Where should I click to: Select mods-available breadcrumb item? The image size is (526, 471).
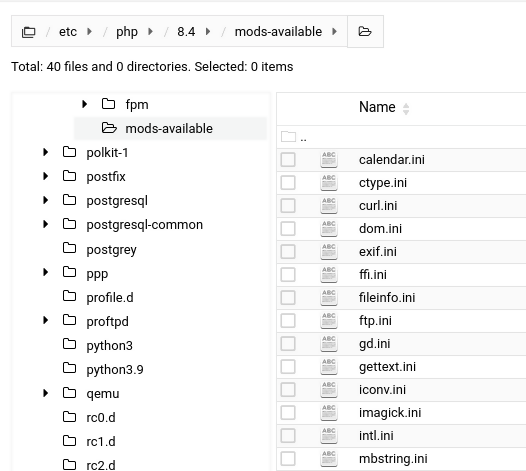(x=278, y=32)
